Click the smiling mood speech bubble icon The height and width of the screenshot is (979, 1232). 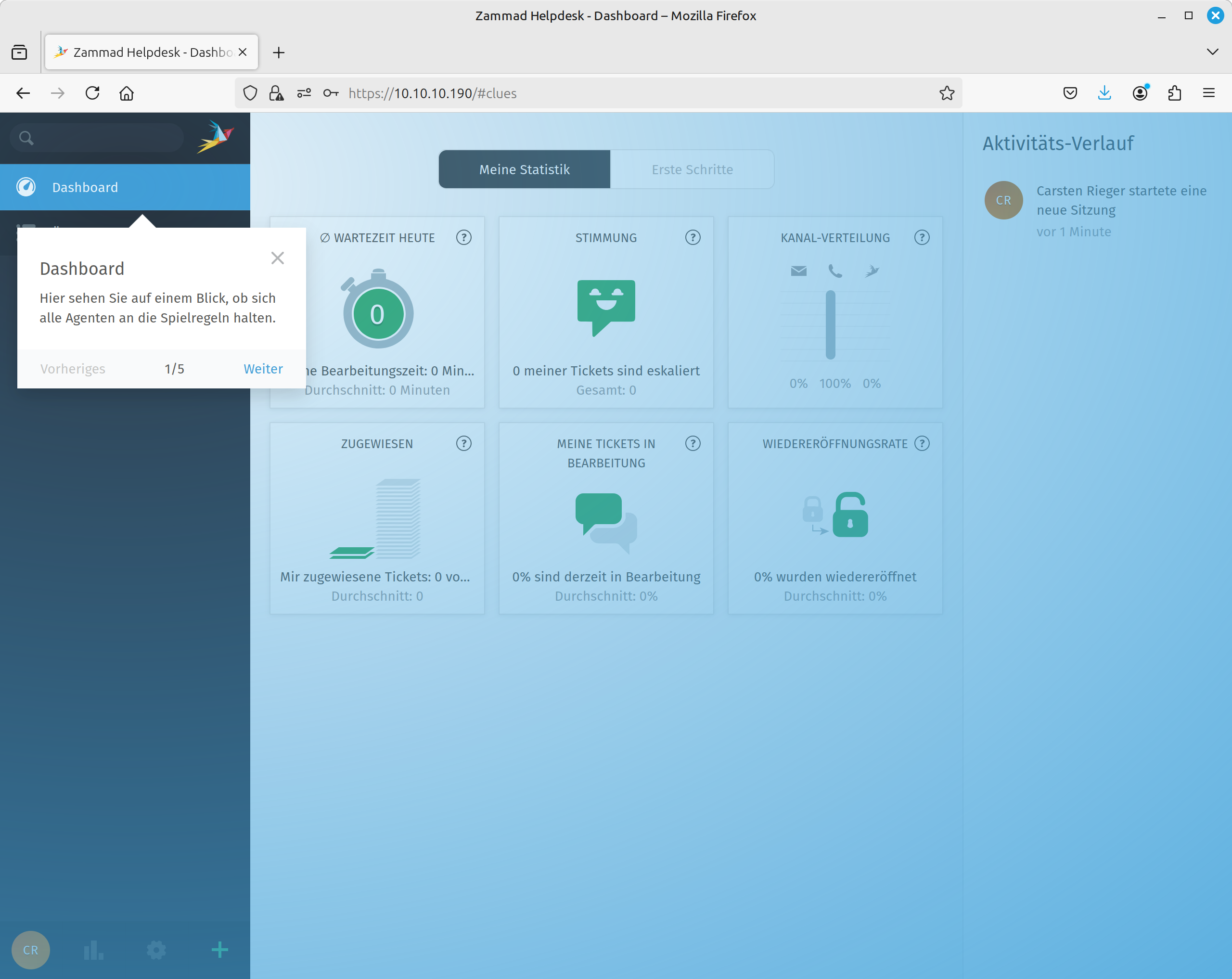[x=606, y=308]
